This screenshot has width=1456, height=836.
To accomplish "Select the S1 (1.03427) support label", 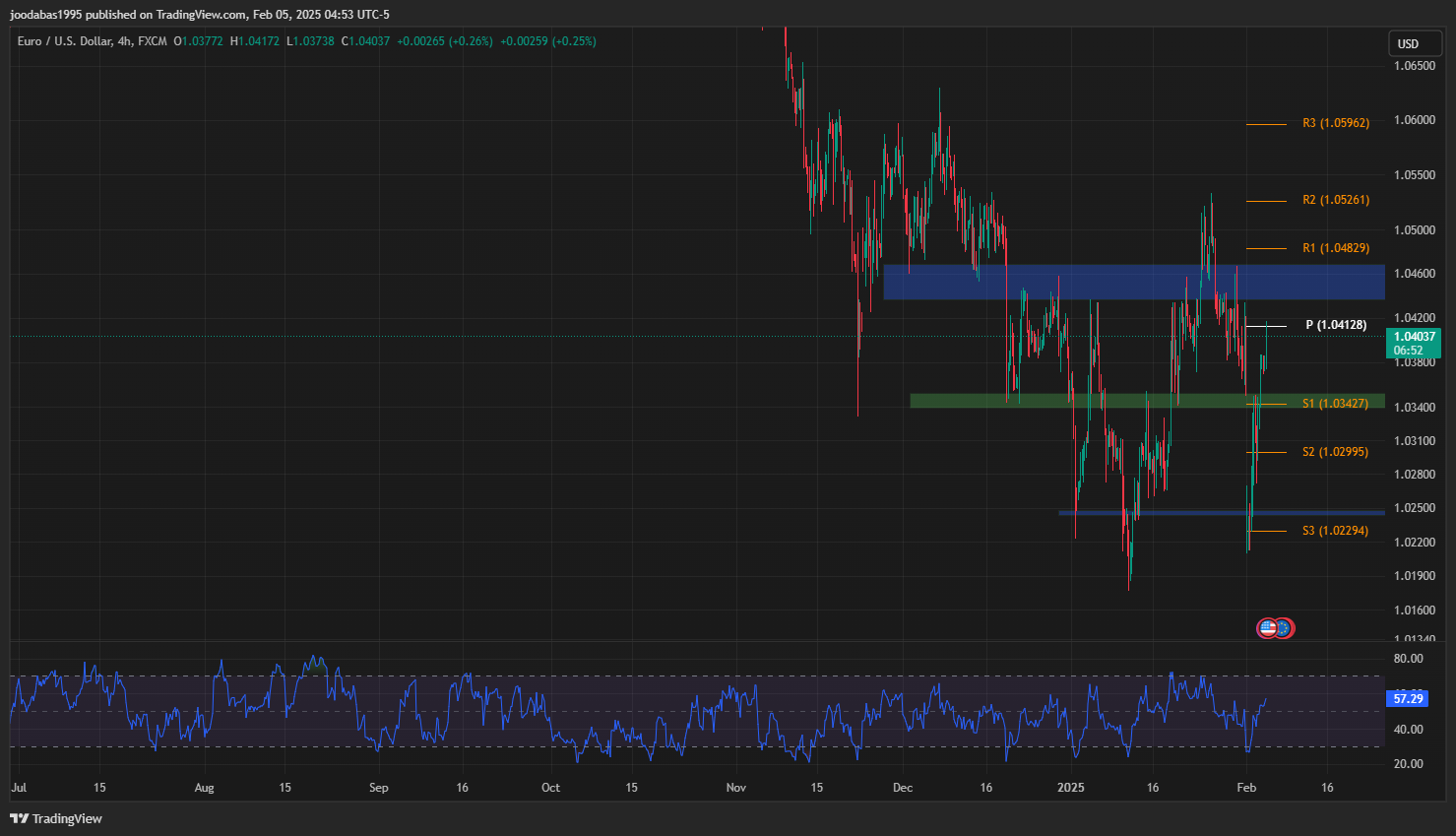I will click(1335, 404).
